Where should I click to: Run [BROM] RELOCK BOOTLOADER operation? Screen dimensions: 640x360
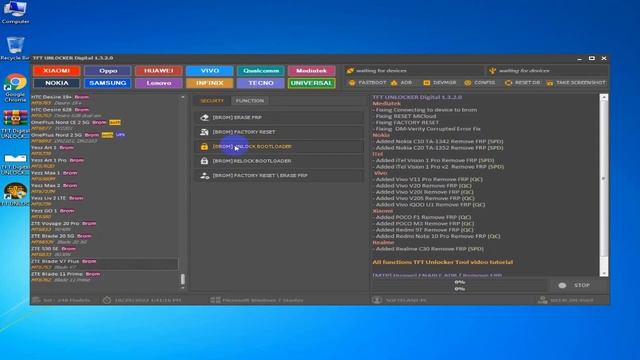coord(279,161)
